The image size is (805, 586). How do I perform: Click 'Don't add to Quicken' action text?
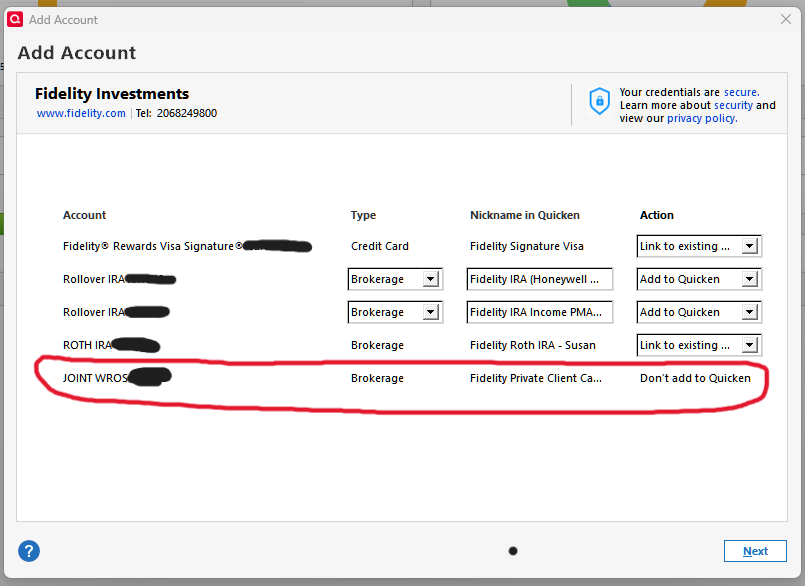tap(695, 378)
